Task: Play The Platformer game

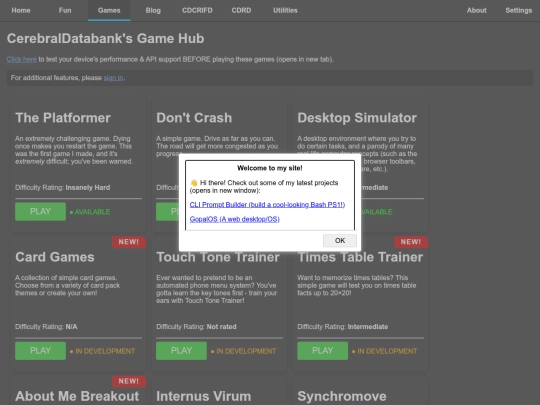Action: [40, 211]
